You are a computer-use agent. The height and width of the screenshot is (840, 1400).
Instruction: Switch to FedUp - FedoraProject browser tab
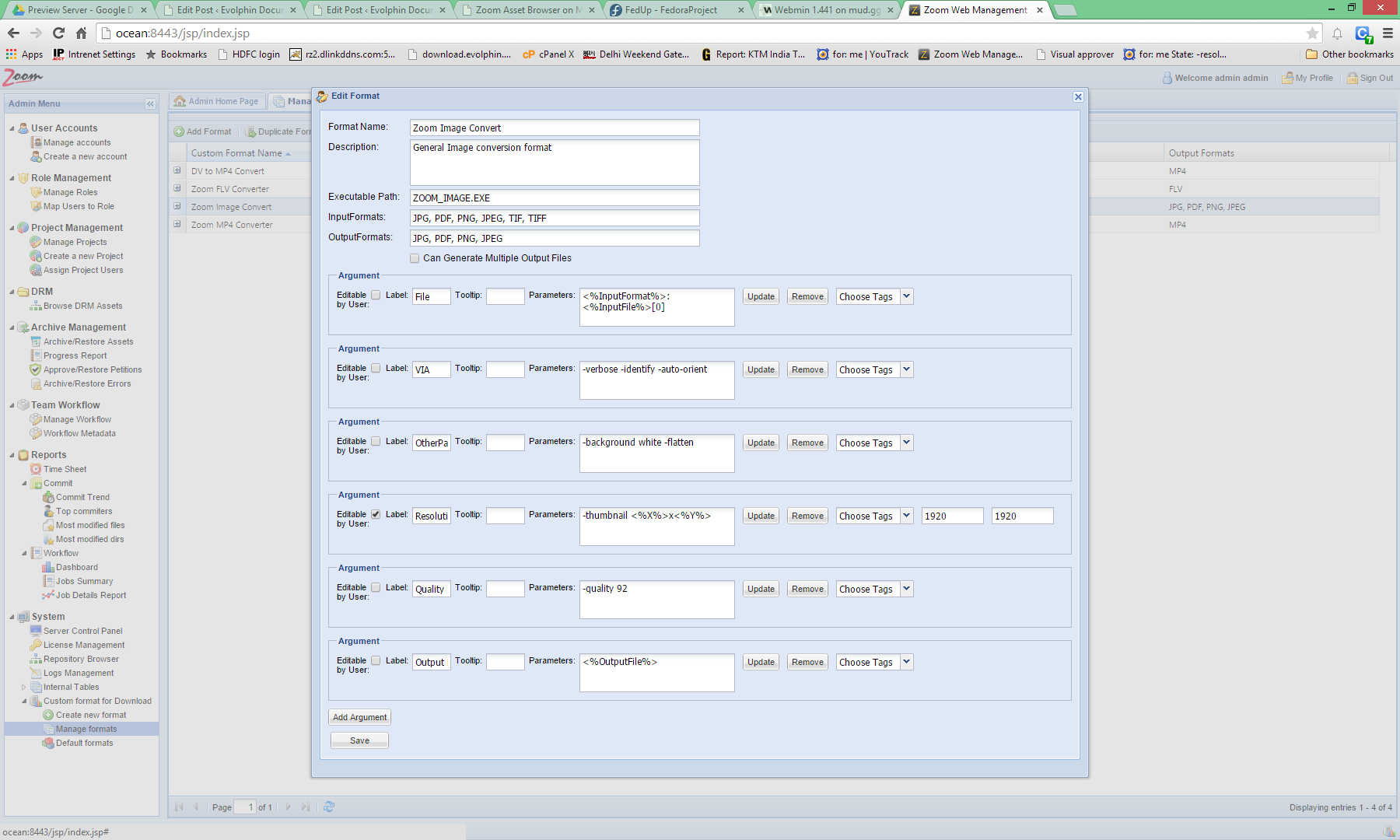[x=677, y=10]
